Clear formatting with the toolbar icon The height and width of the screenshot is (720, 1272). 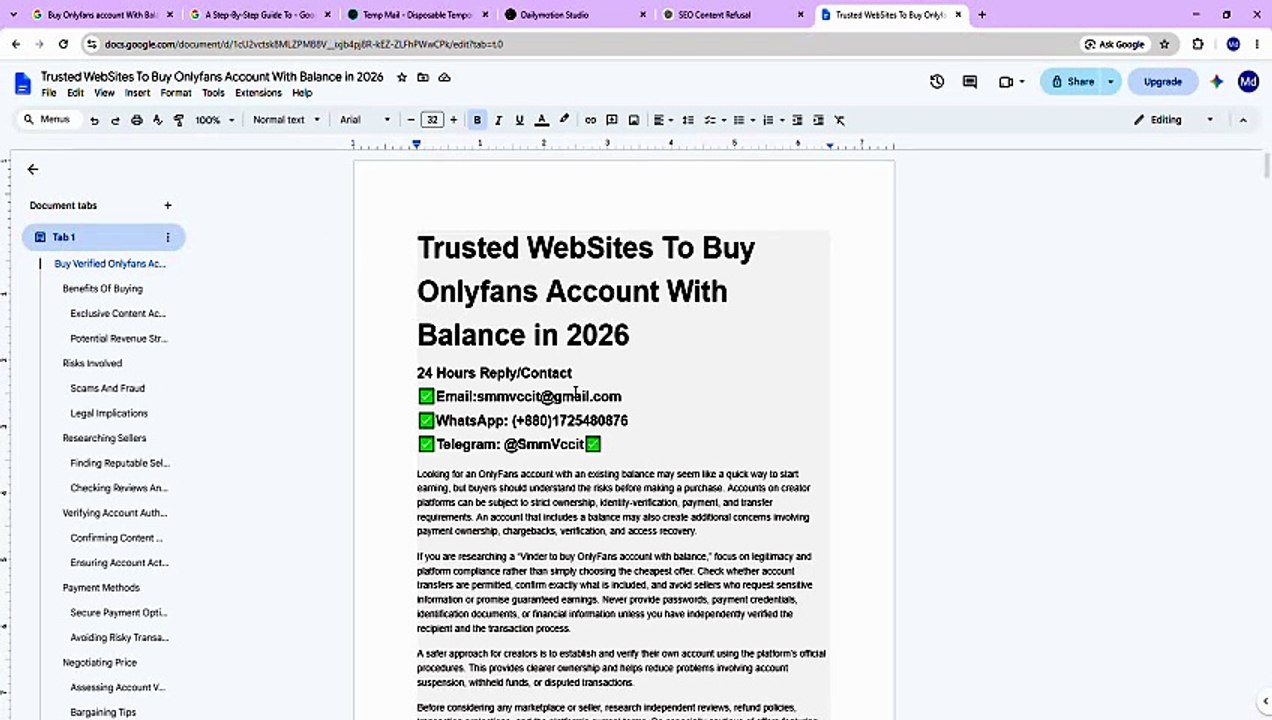pyautogui.click(x=840, y=120)
